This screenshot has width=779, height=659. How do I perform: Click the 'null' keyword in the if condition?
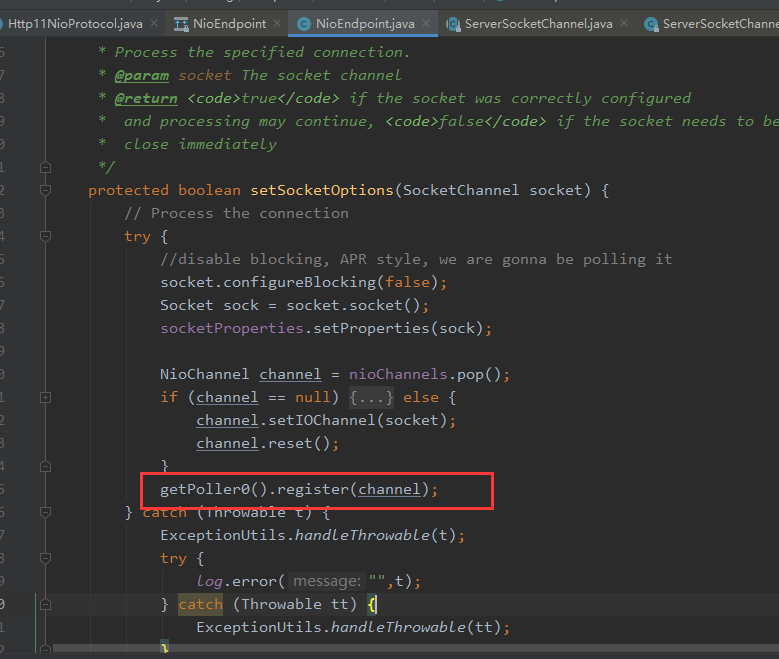click(312, 398)
